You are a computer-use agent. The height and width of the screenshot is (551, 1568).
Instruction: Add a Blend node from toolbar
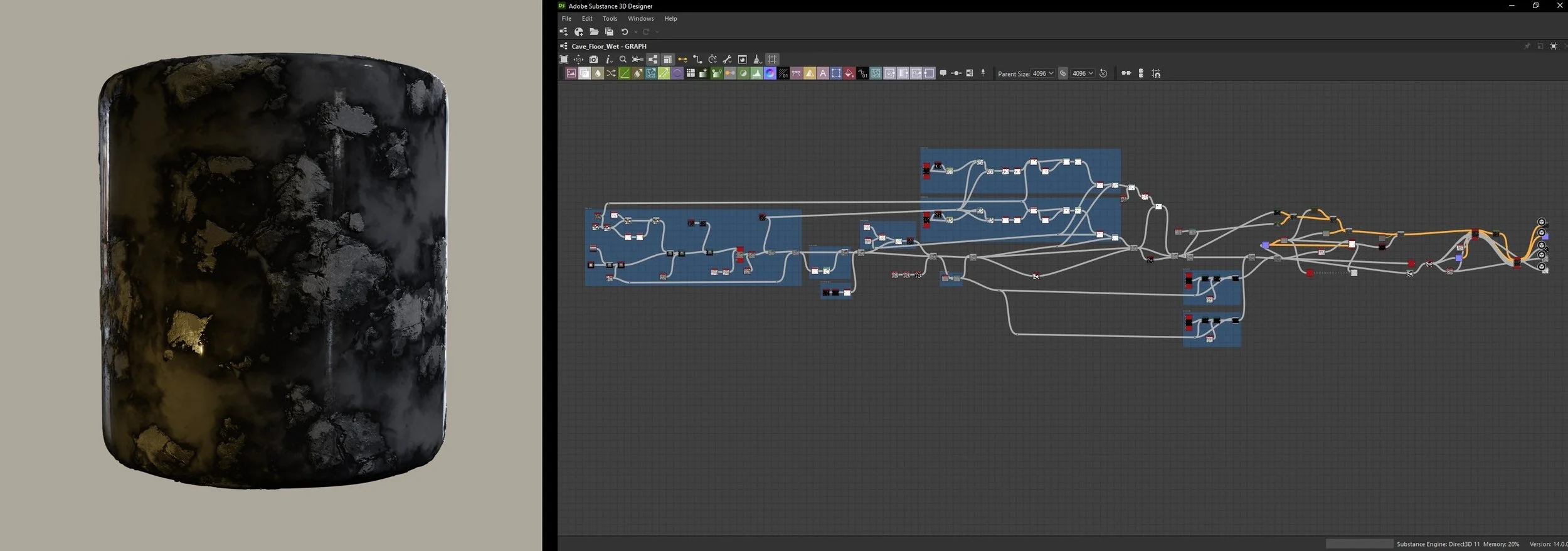[x=585, y=73]
